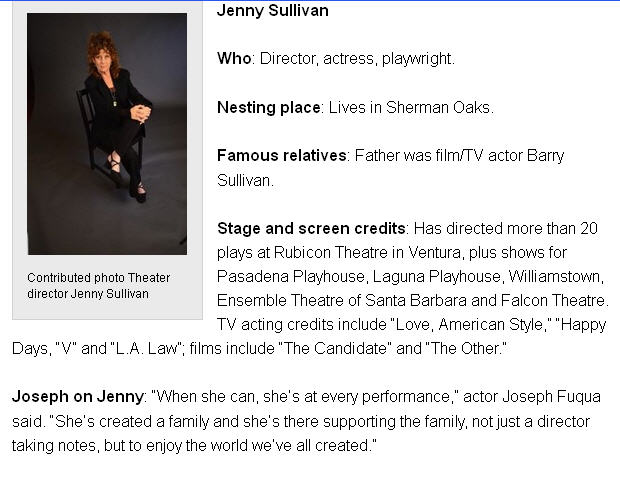Click the film title 'The Candidate'
Image resolution: width=620 pixels, height=481 pixels.
pyautogui.click(x=364, y=348)
